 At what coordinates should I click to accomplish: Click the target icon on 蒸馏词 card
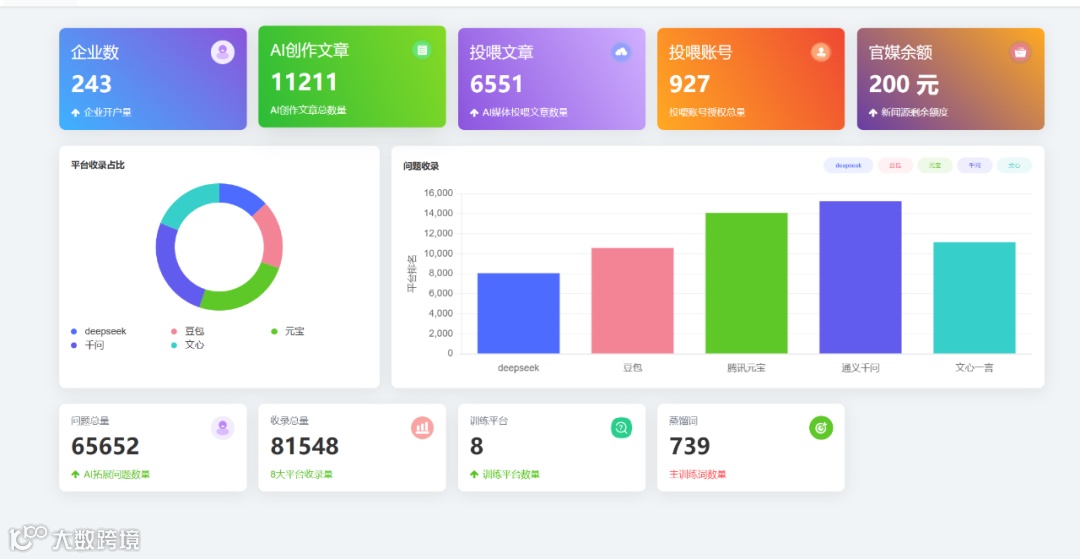coord(821,428)
